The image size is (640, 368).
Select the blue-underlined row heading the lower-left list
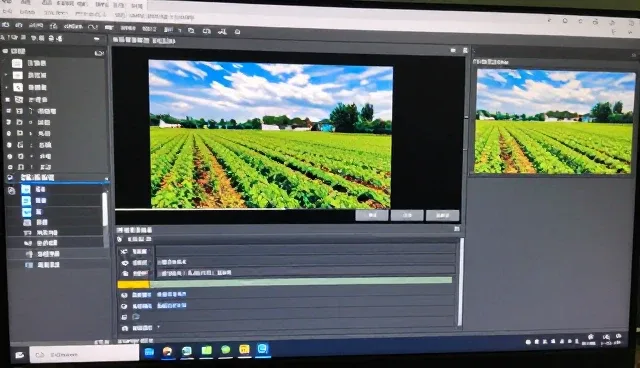tap(57, 177)
